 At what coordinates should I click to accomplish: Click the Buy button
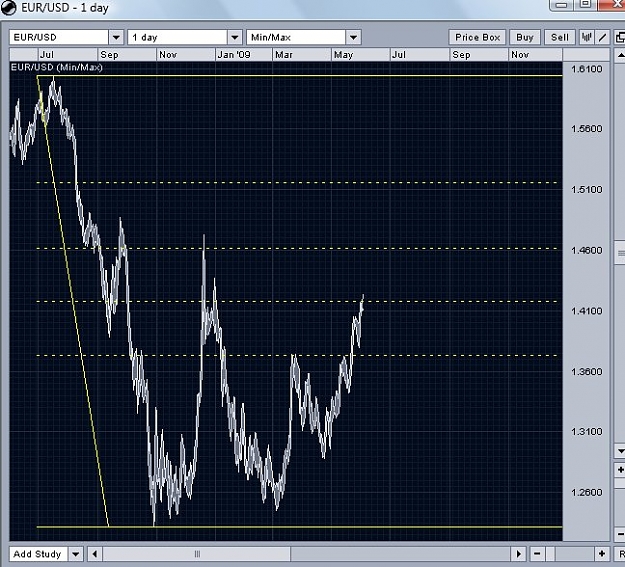[x=525, y=37]
